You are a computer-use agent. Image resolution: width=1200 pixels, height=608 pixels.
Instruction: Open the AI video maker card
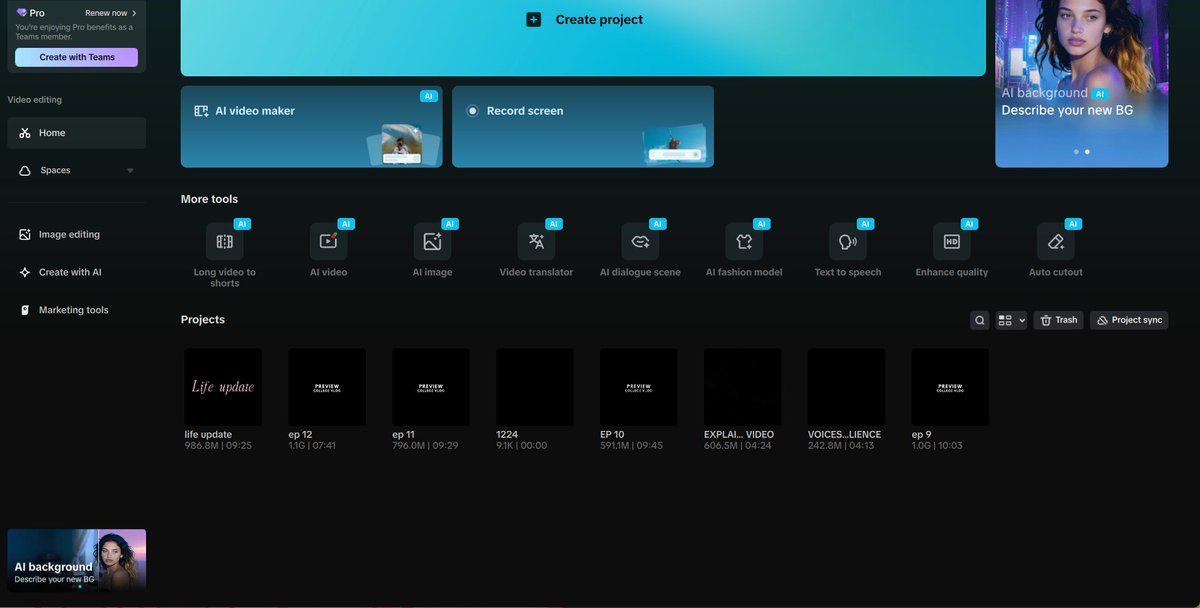312,126
